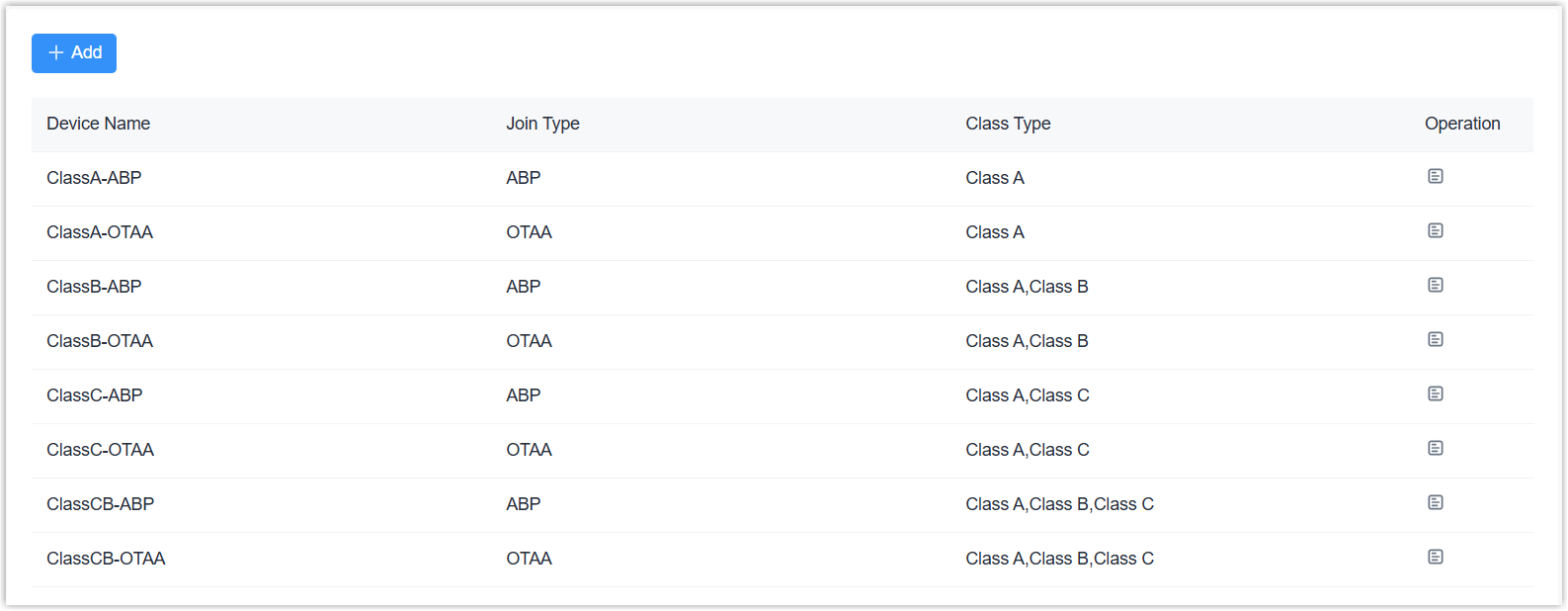Open details icon for ClassA-OTAA
1568x611 pixels.
pyautogui.click(x=1436, y=230)
